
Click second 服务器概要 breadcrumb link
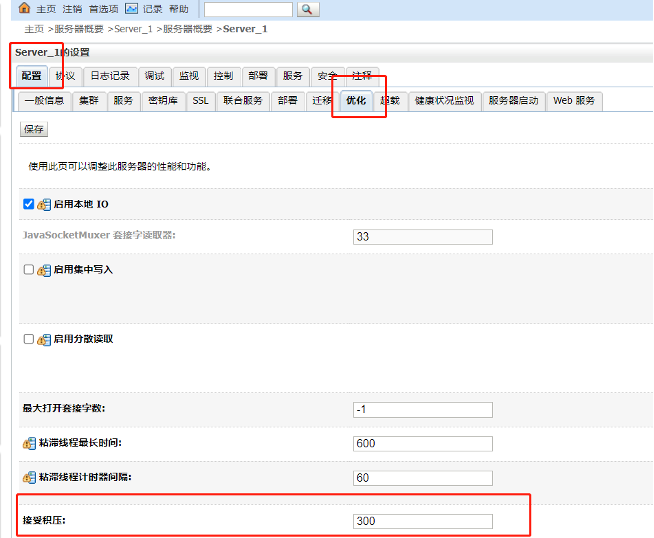188,29
